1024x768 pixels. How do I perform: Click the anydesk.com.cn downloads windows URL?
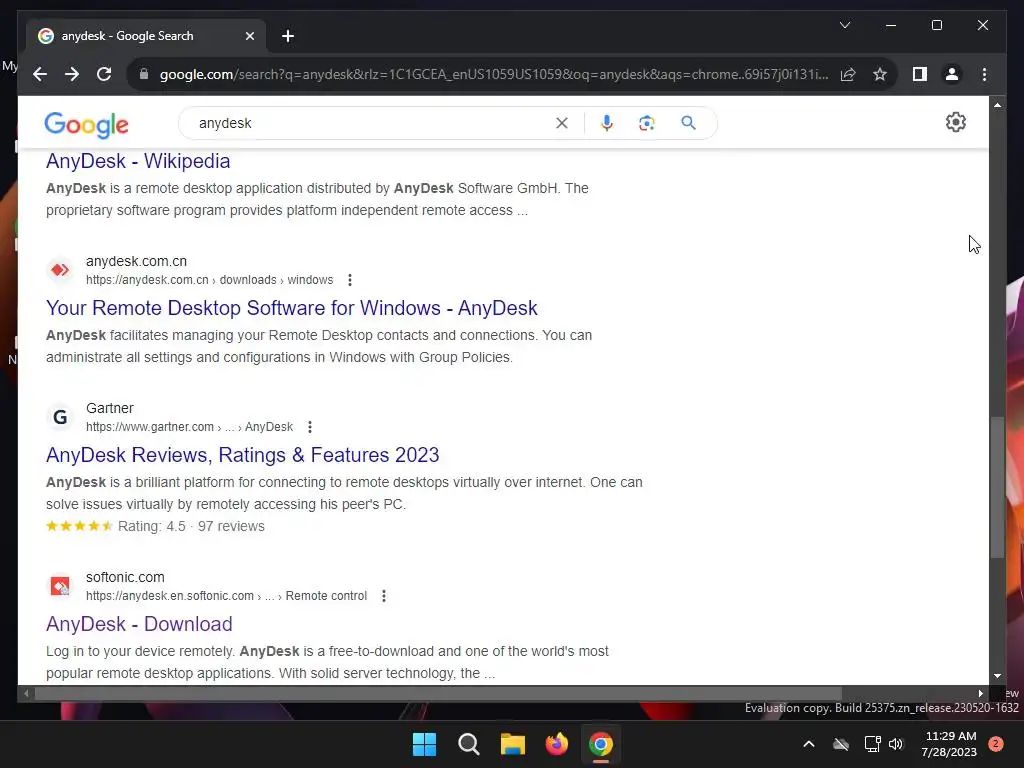[210, 280]
